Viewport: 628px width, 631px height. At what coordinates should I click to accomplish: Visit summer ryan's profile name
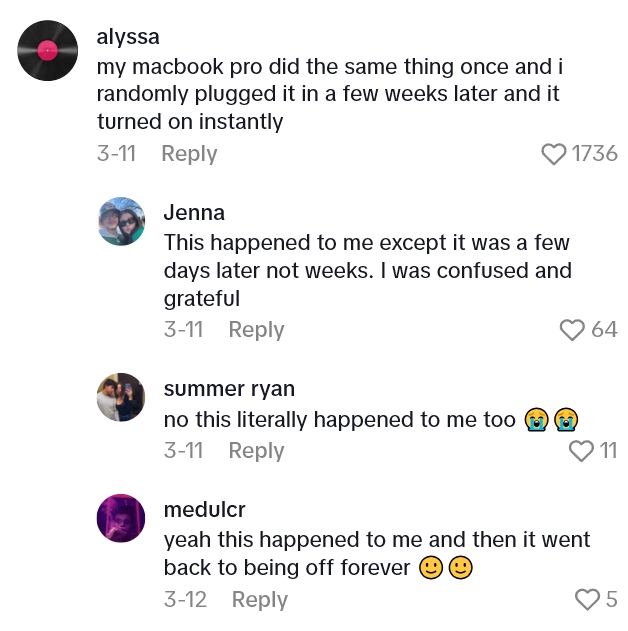229,389
